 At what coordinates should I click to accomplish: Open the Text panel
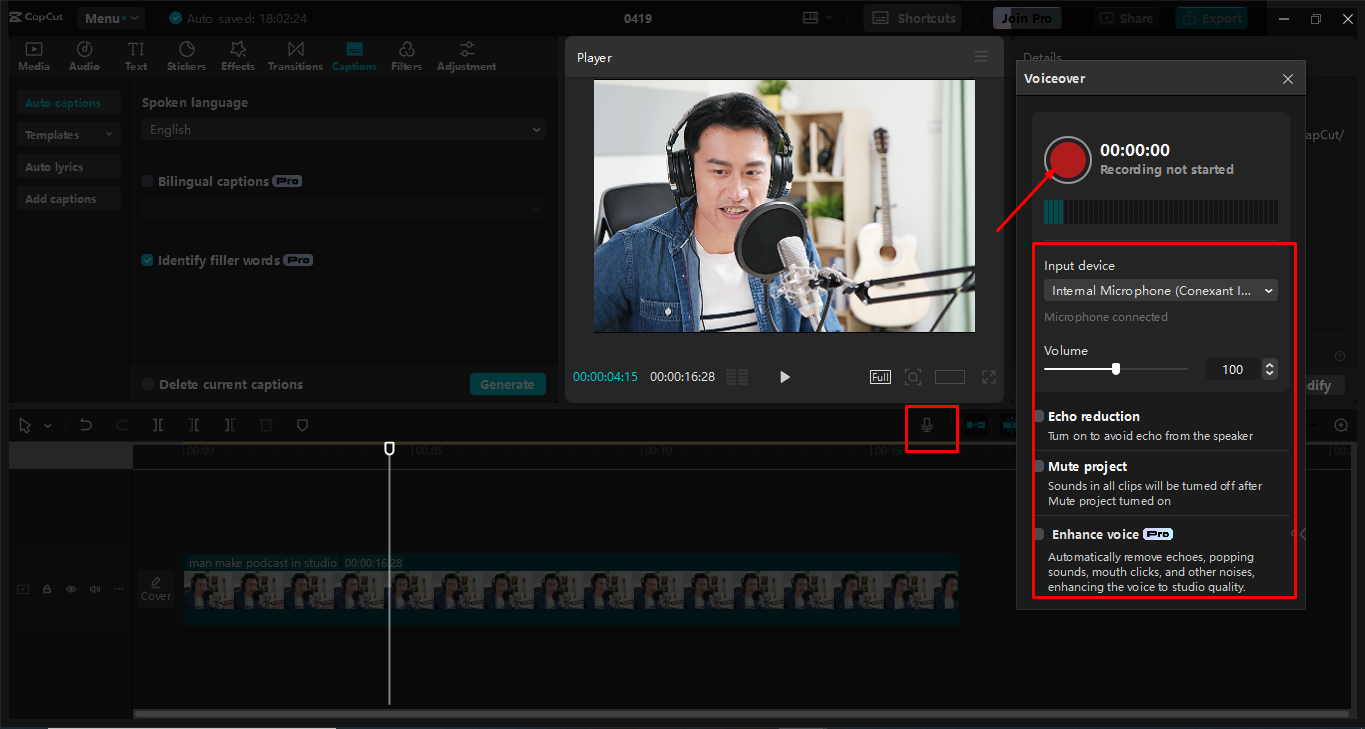pyautogui.click(x=136, y=56)
